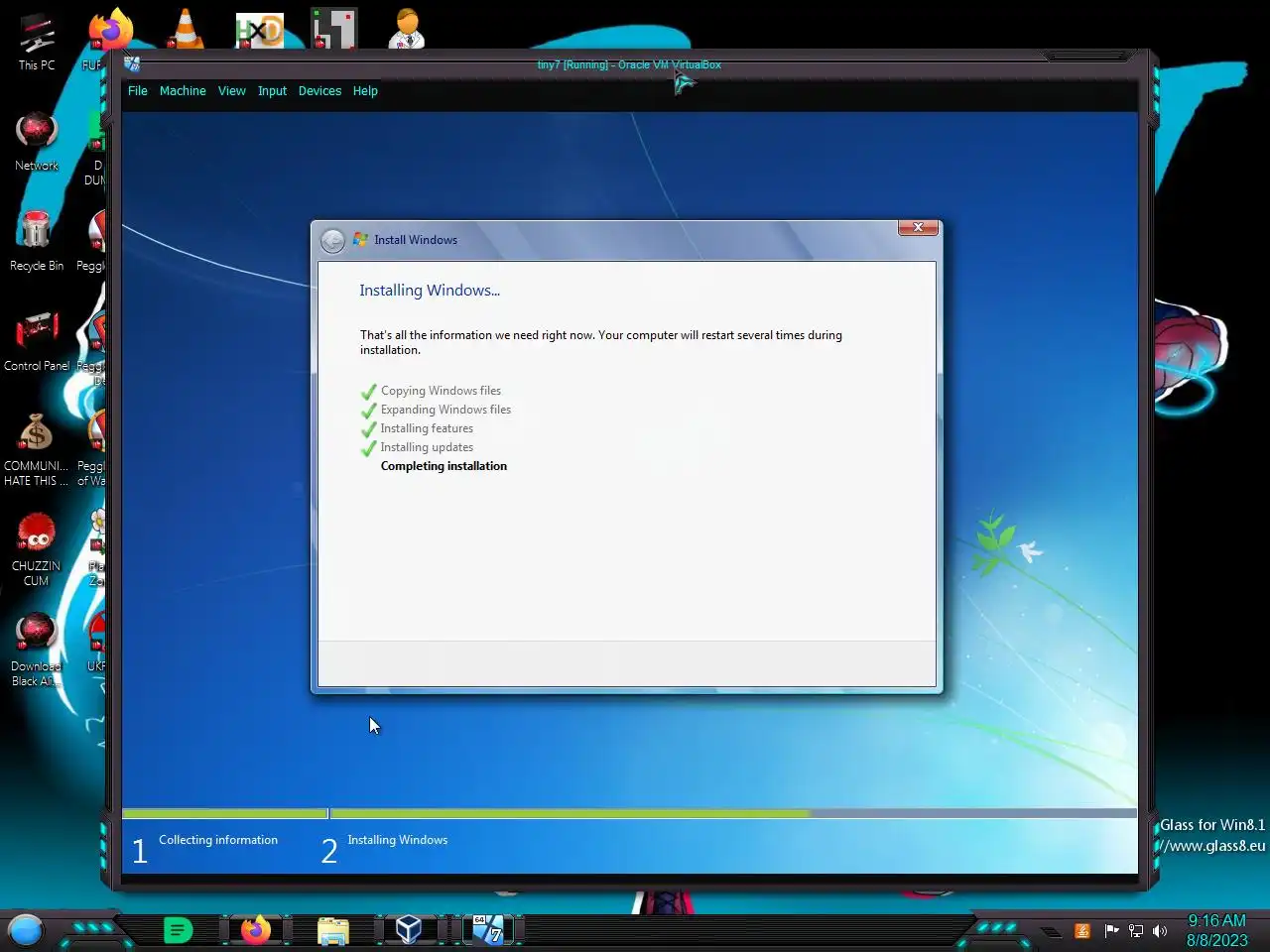Open the VLC media player desktop shortcut

[x=185, y=30]
